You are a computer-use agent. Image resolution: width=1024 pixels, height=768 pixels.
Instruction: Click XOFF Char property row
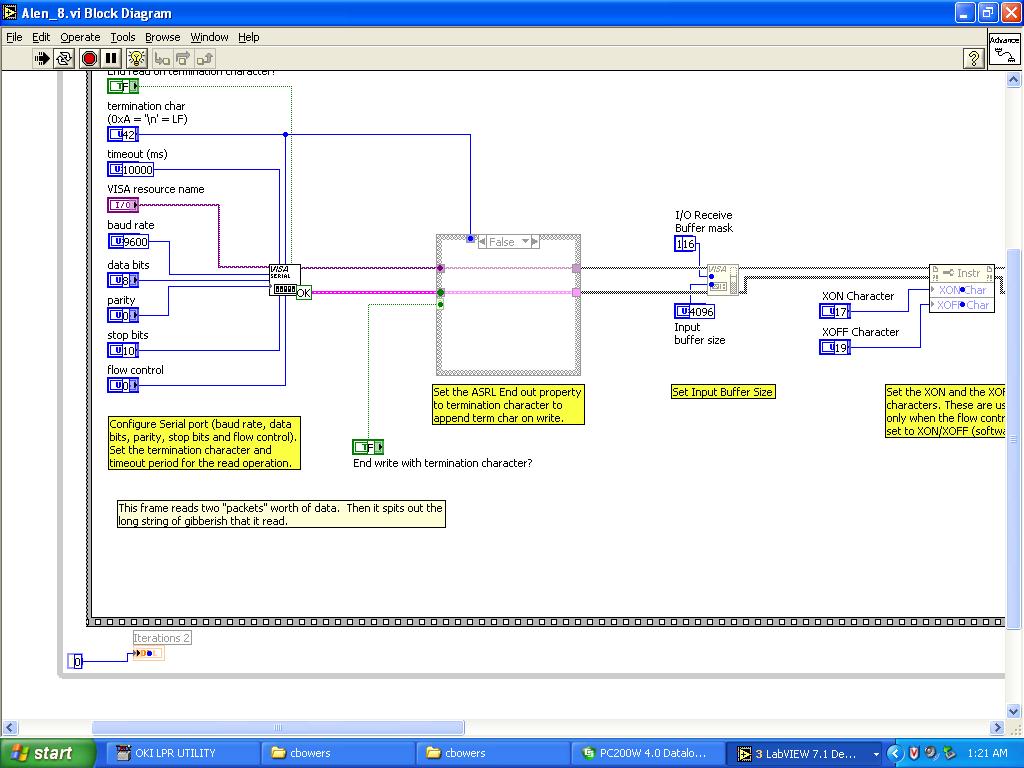click(x=961, y=305)
